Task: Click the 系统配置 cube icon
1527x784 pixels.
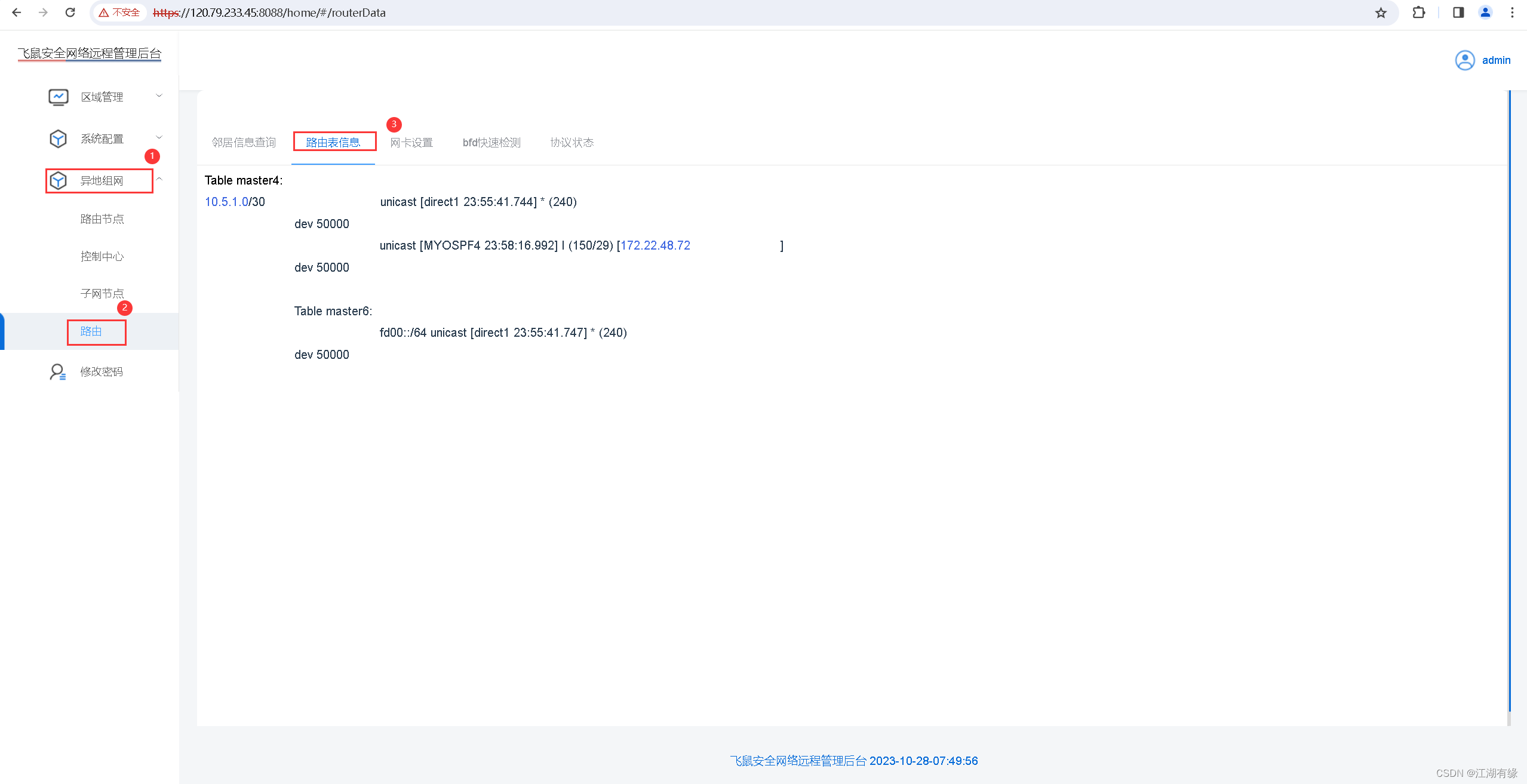Action: tap(58, 139)
